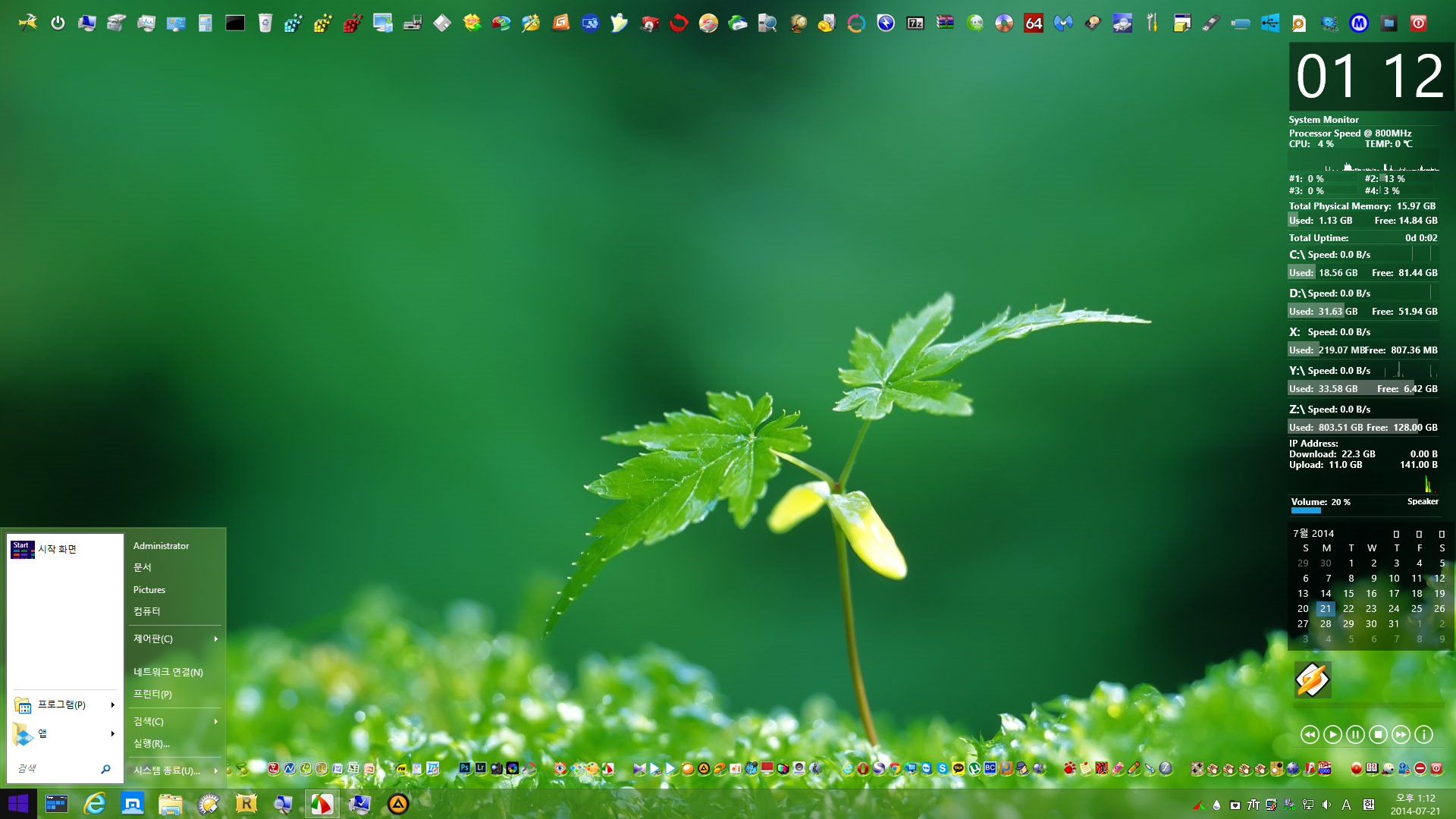1456x819 pixels.
Task: Expand the 프로그램(P) submenu arrow
Action: (113, 704)
